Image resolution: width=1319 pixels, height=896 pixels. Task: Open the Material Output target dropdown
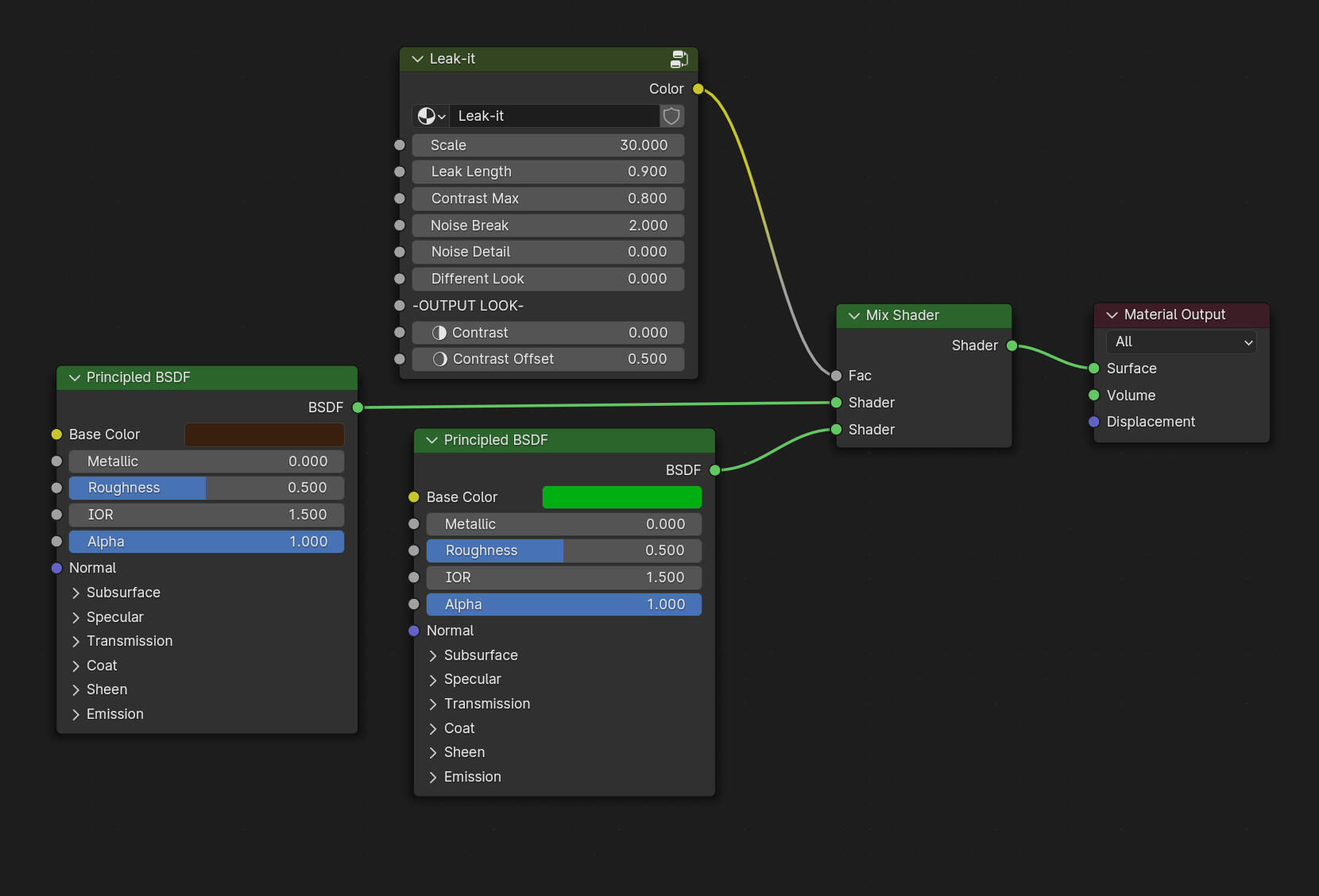pos(1181,342)
